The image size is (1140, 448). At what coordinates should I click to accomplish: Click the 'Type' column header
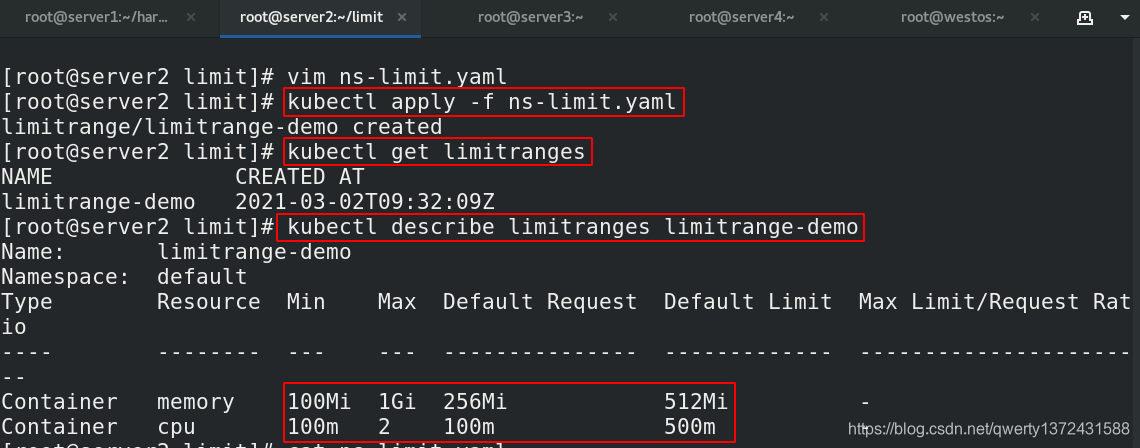tap(27, 302)
